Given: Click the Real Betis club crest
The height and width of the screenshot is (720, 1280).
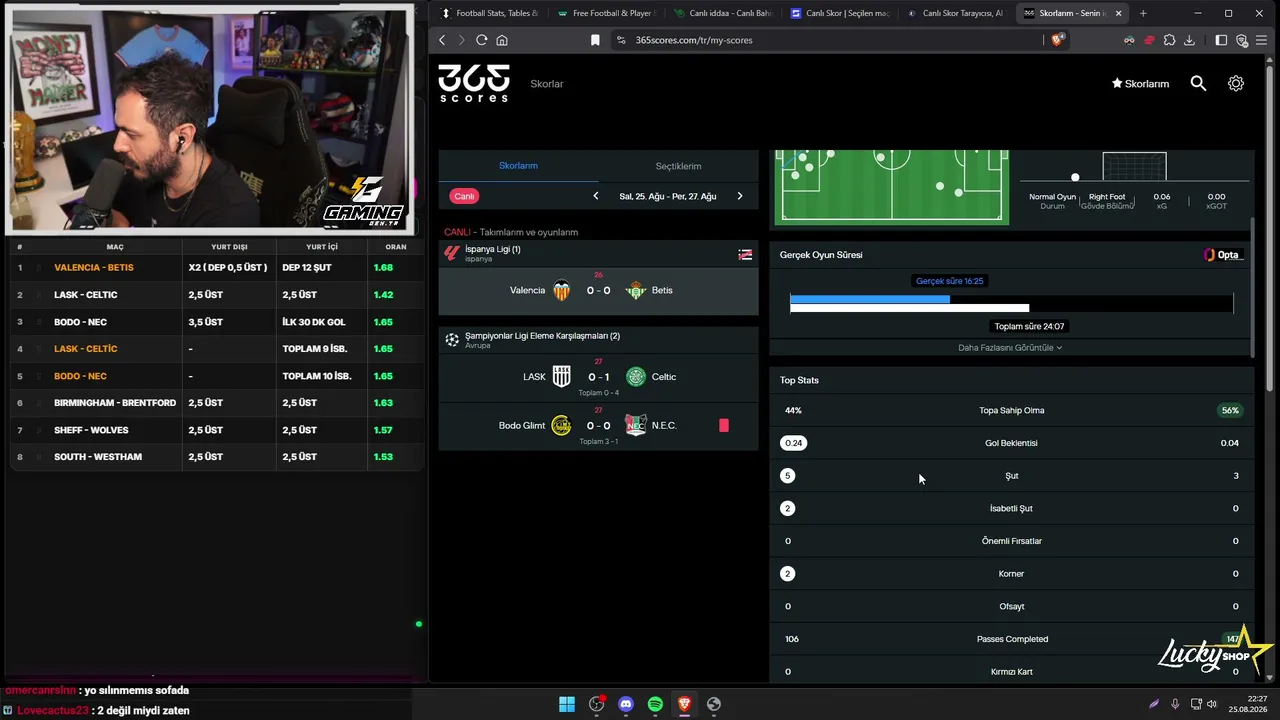Looking at the screenshot, I should [635, 291].
